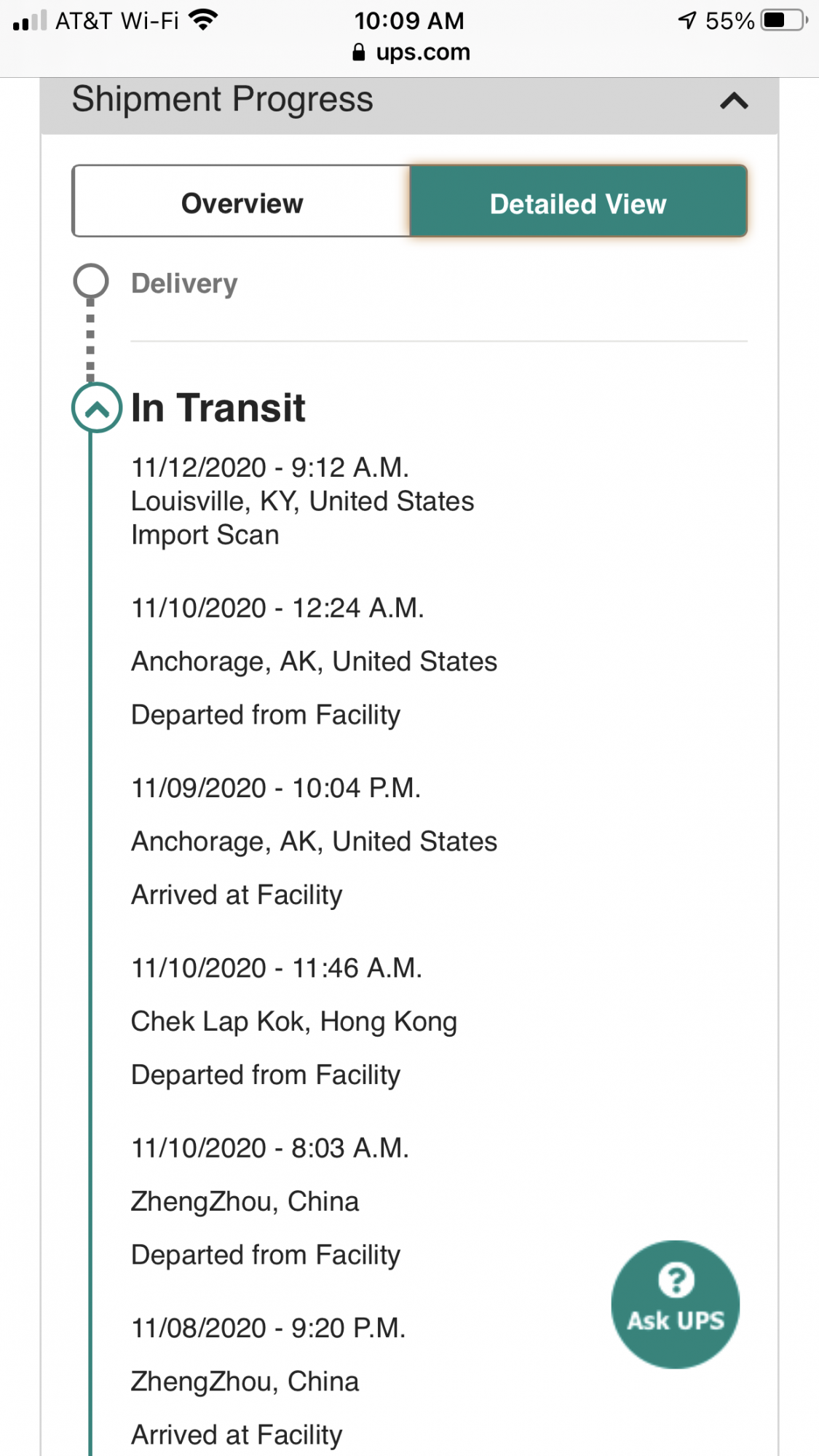819x1456 pixels.
Task: Tap the cellular signal bars icon
Action: 30,20
